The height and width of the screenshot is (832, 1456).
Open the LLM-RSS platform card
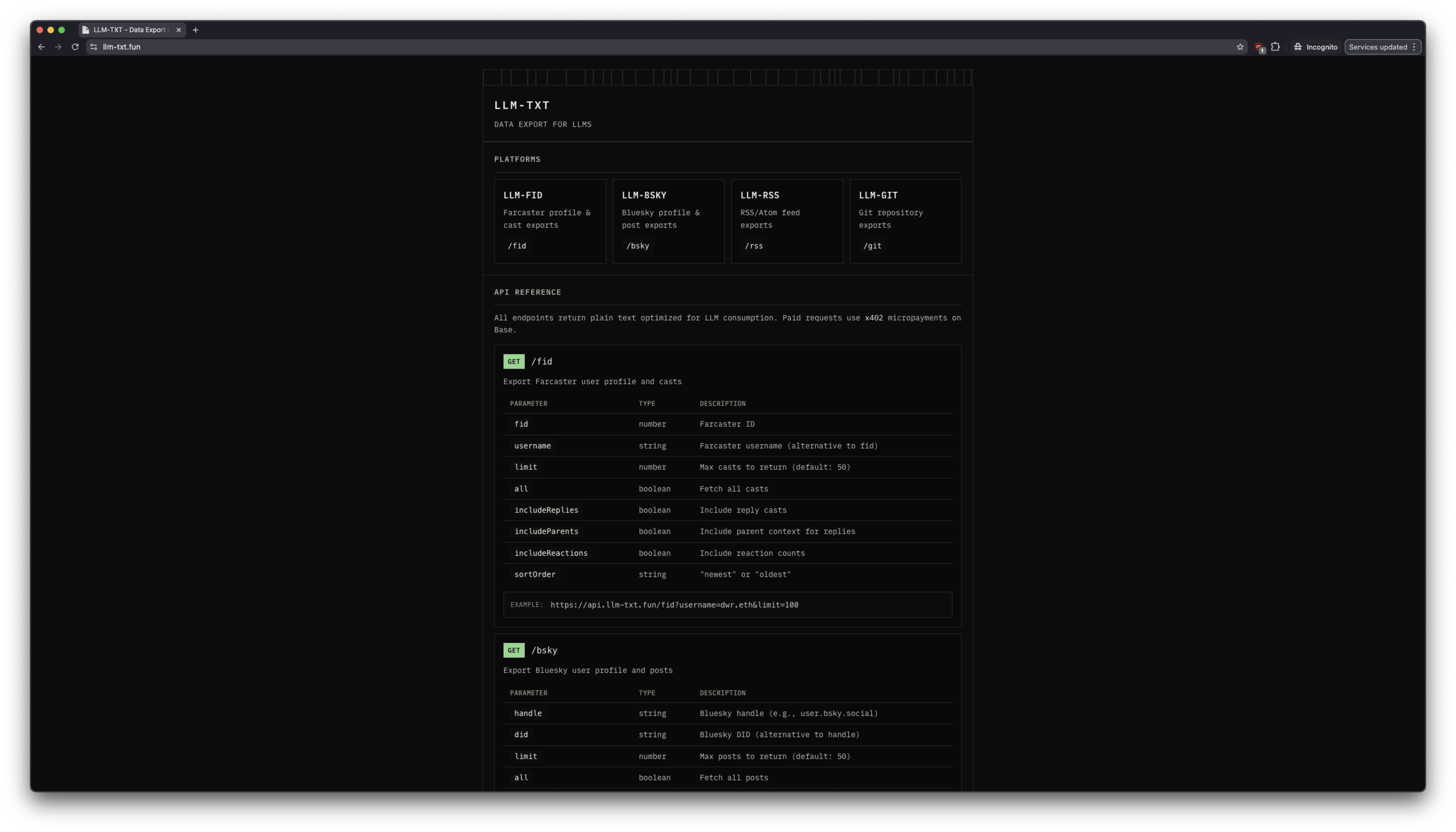point(786,221)
